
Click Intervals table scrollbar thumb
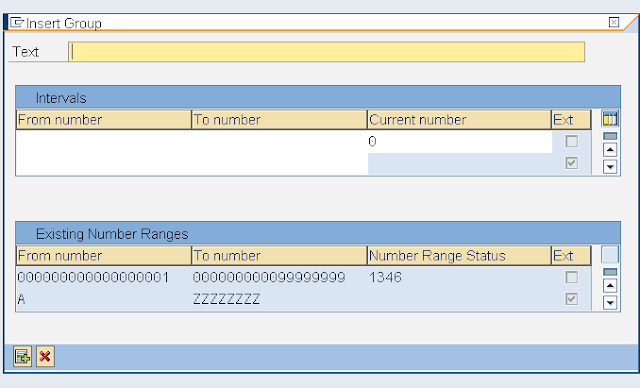[x=610, y=136]
